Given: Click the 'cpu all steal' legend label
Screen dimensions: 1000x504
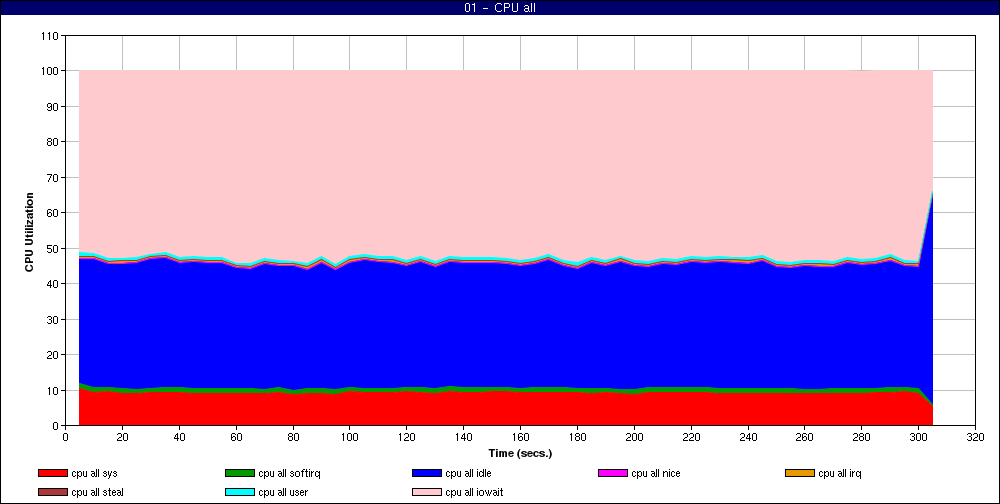Looking at the screenshot, I should pos(98,493).
